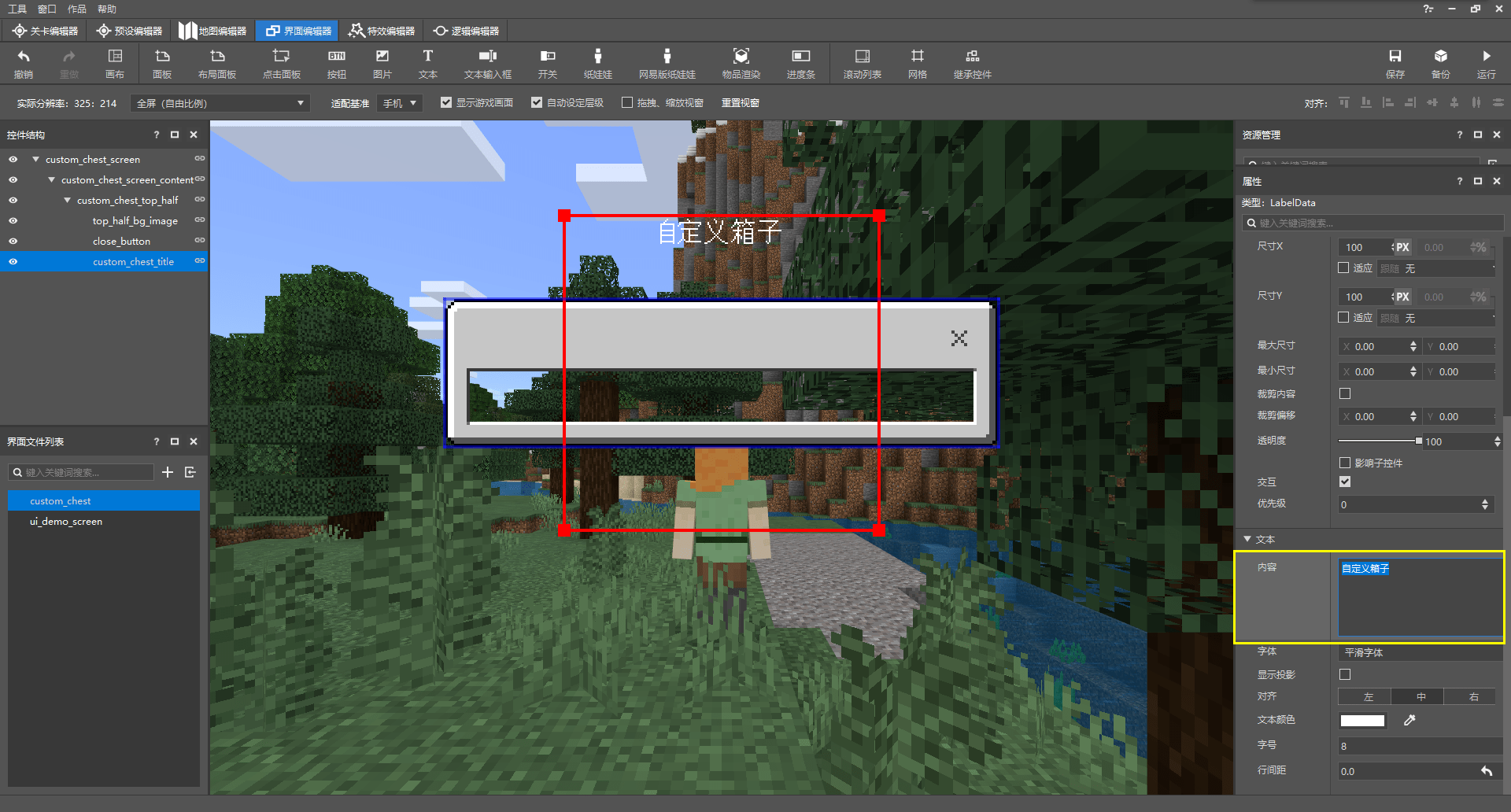The height and width of the screenshot is (812, 1511).
Task: Open the 作品 menu
Action: click(77, 9)
